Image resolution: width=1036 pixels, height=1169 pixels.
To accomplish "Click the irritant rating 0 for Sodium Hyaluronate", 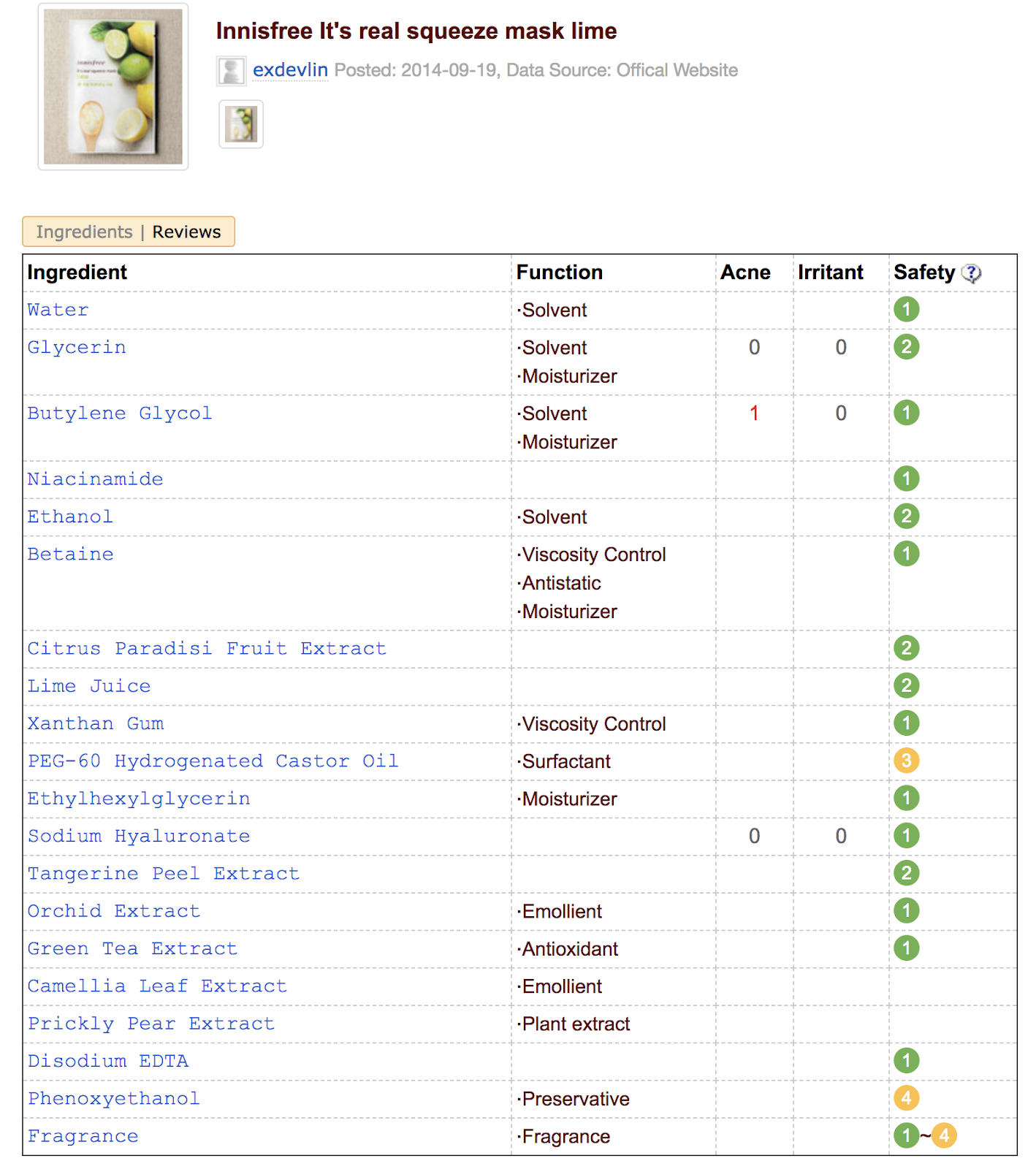I will 841,836.
